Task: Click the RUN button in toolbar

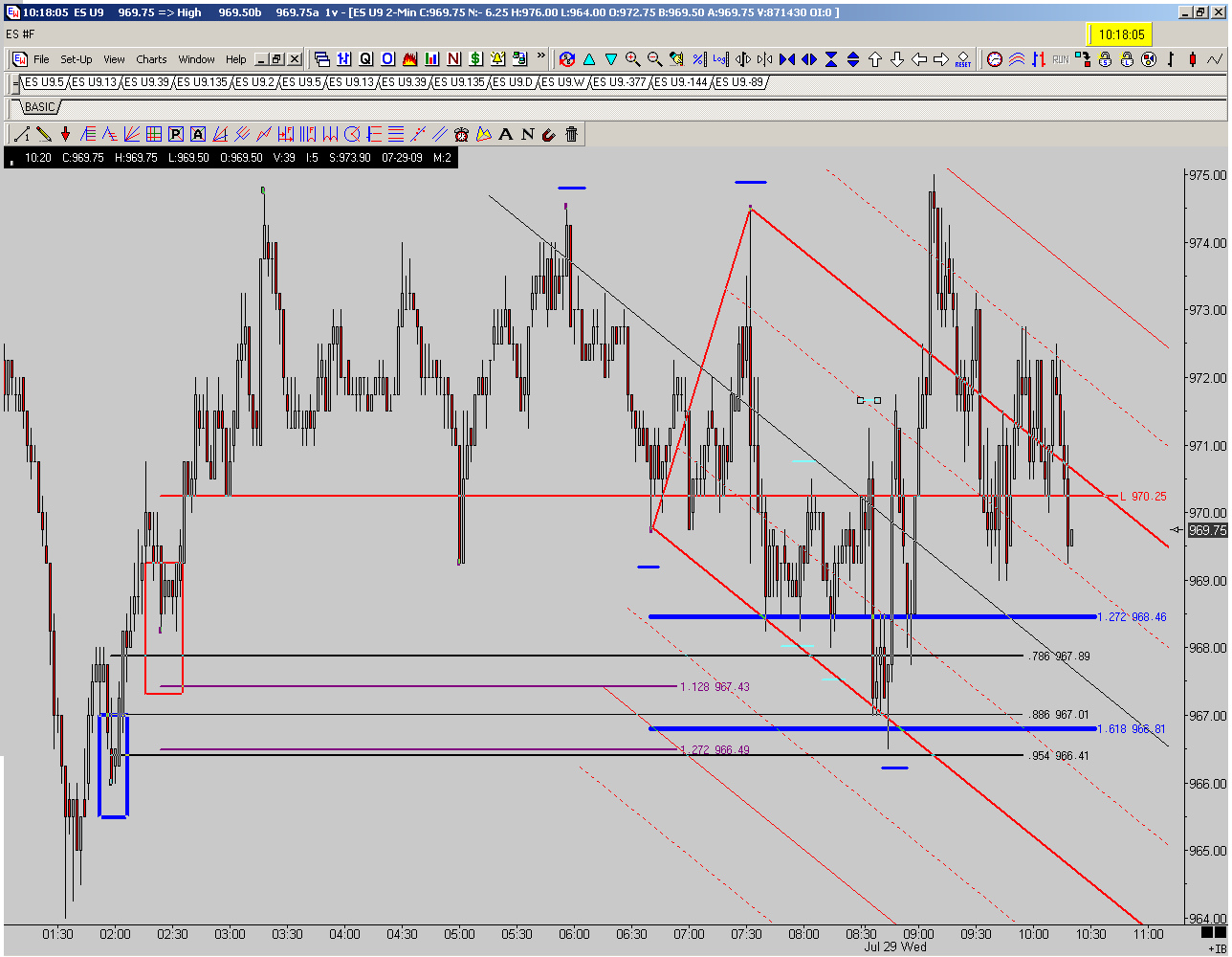Action: [1060, 59]
